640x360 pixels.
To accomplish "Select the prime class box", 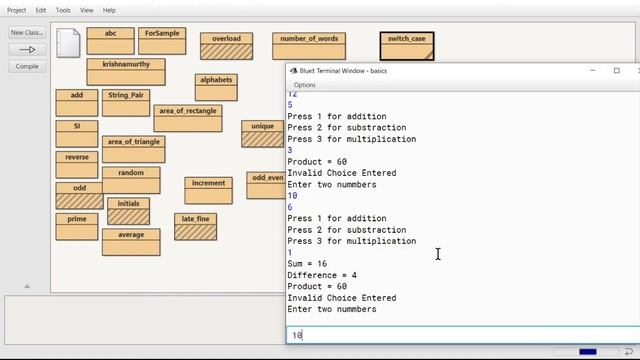I will (x=77, y=227).
